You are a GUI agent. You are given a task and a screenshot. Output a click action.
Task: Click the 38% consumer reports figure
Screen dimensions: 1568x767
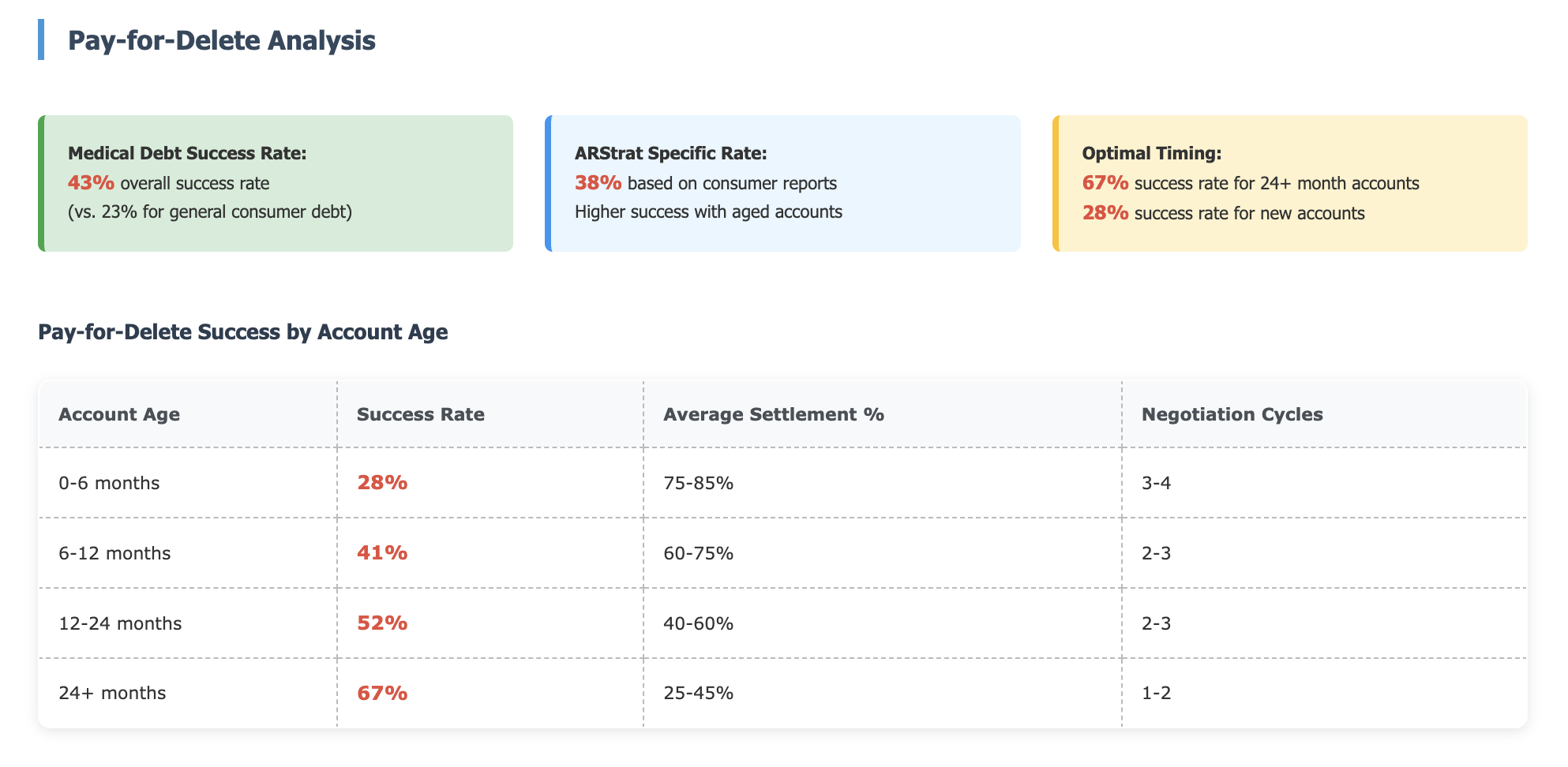point(598,183)
